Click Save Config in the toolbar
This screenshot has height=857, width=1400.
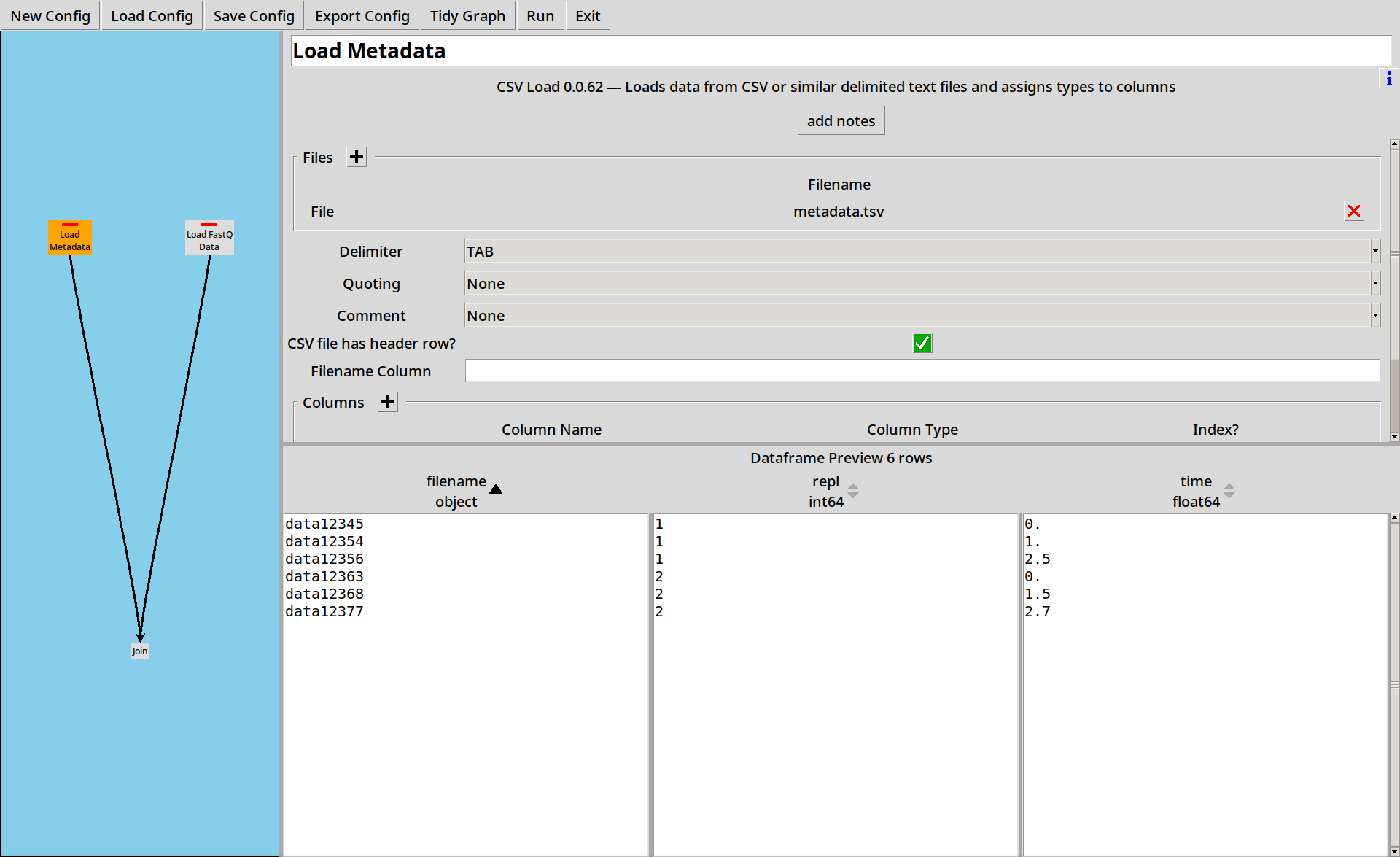click(x=254, y=16)
